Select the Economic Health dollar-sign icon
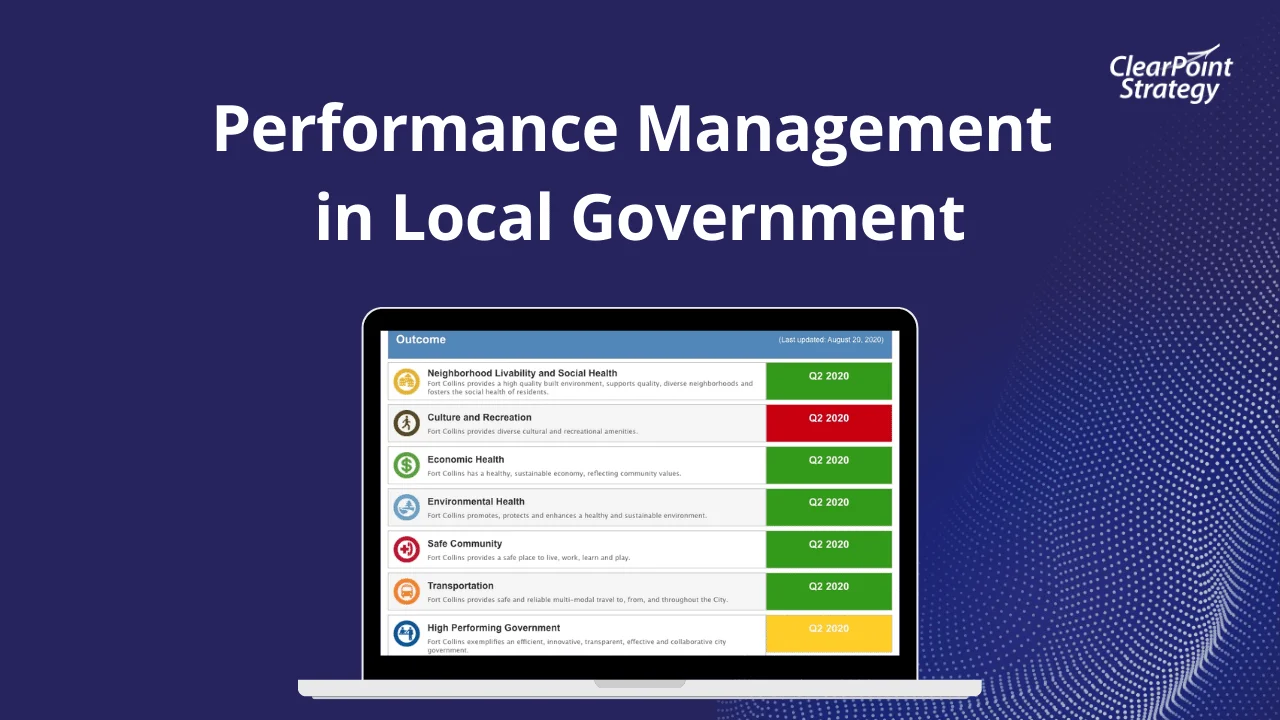This screenshot has height=720, width=1280. (x=406, y=464)
